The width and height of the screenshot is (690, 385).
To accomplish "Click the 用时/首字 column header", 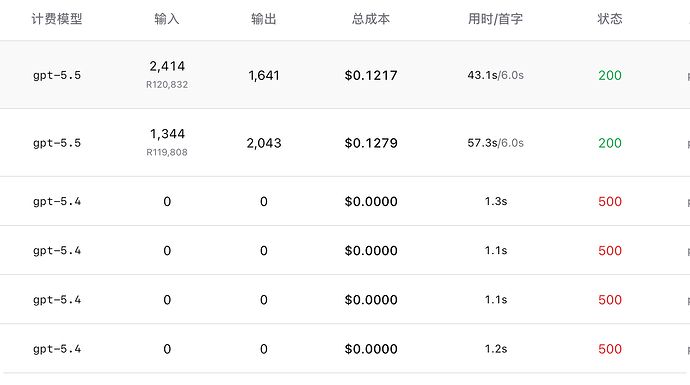I will click(495, 19).
